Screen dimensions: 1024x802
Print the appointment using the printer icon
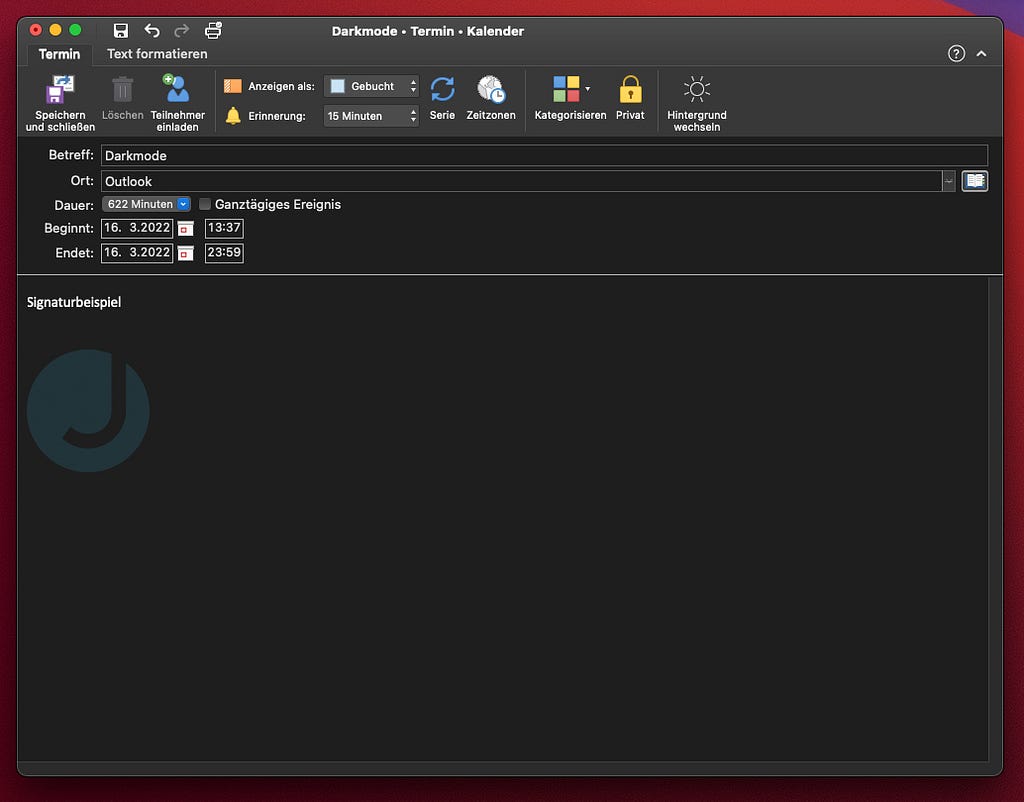(x=214, y=30)
